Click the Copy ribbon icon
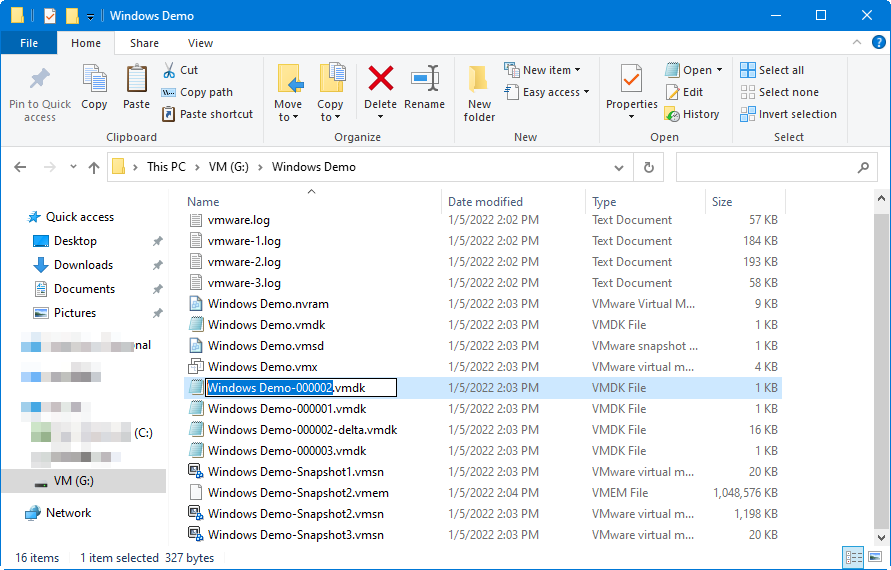 tap(94, 78)
